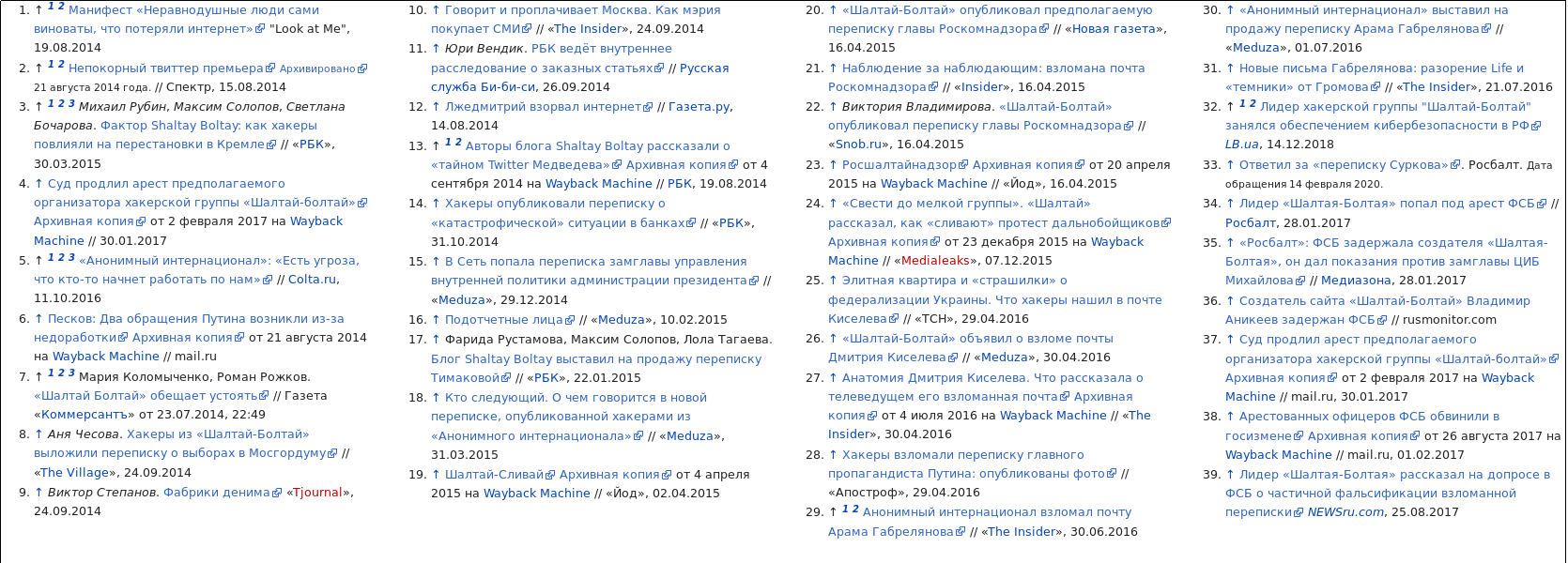Jump to superscript backlink 3 in reference 3
This screenshot has height=563, width=1568.
71,104
